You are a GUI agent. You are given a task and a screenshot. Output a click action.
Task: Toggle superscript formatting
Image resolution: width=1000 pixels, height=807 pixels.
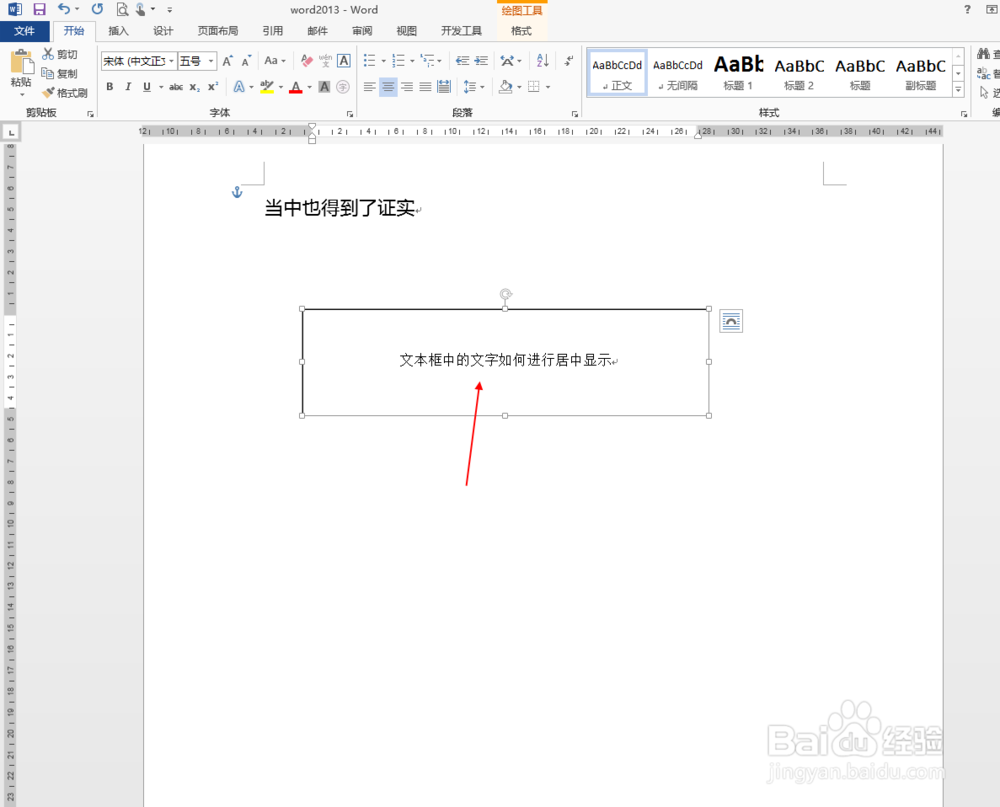click(213, 87)
